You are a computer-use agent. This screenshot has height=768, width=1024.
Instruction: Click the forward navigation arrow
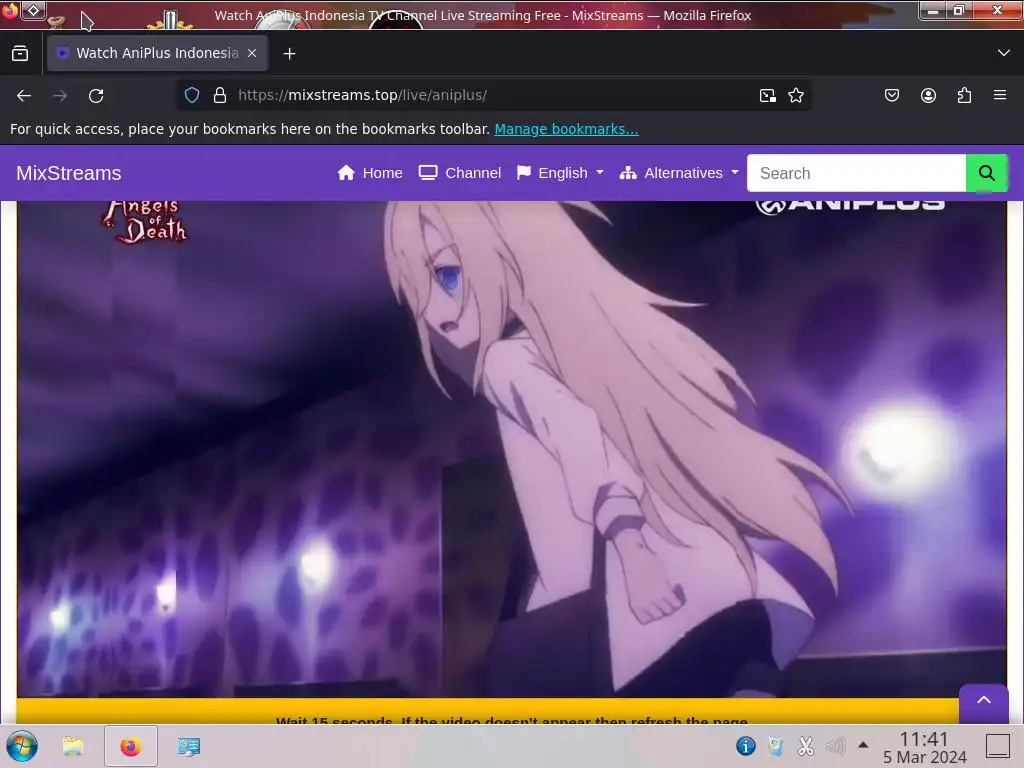[60, 95]
